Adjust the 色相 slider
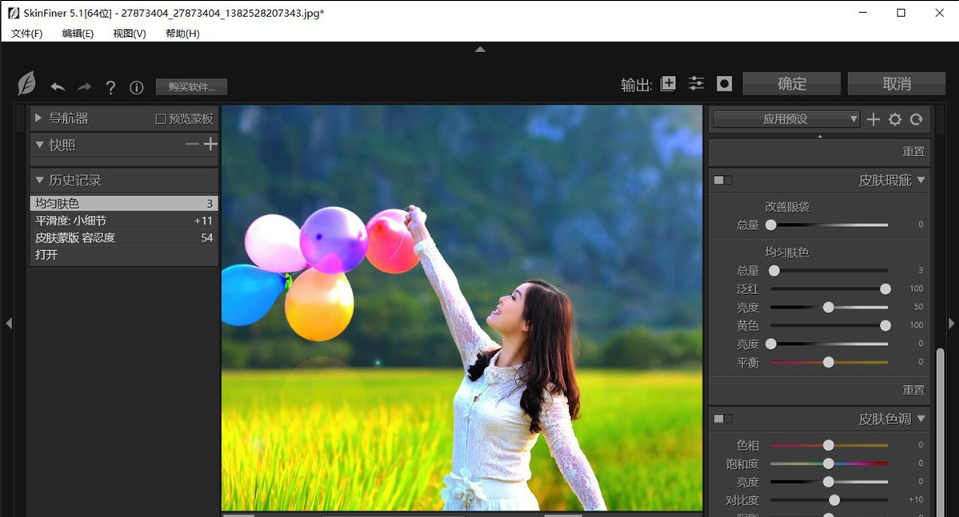Image resolution: width=959 pixels, height=517 pixels. [x=829, y=445]
